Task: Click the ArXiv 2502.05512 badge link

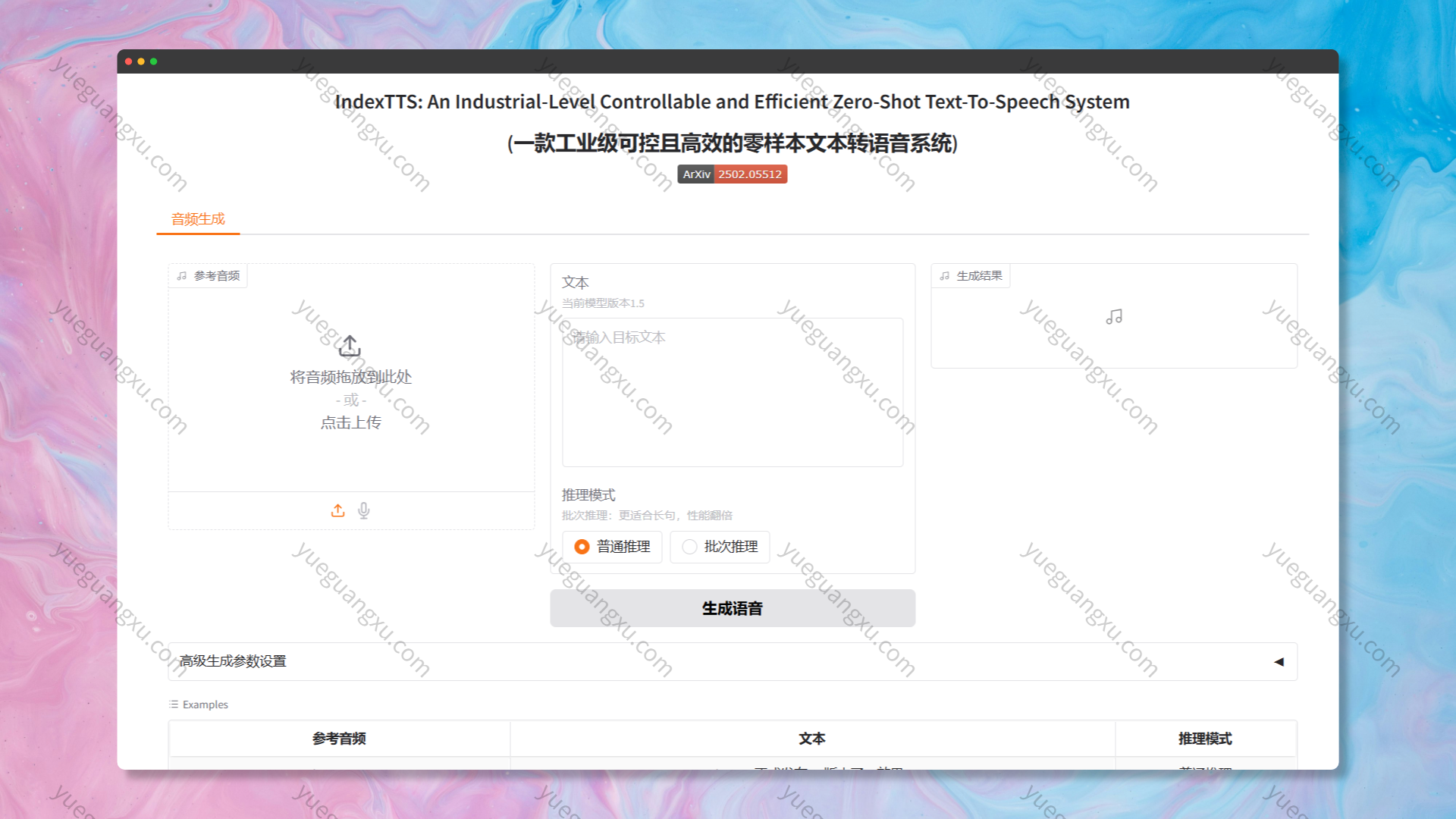Action: click(733, 174)
